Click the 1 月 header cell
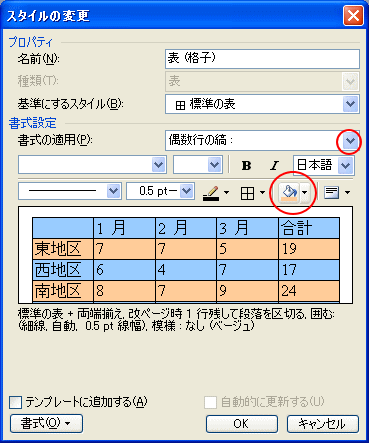 pyautogui.click(x=124, y=228)
